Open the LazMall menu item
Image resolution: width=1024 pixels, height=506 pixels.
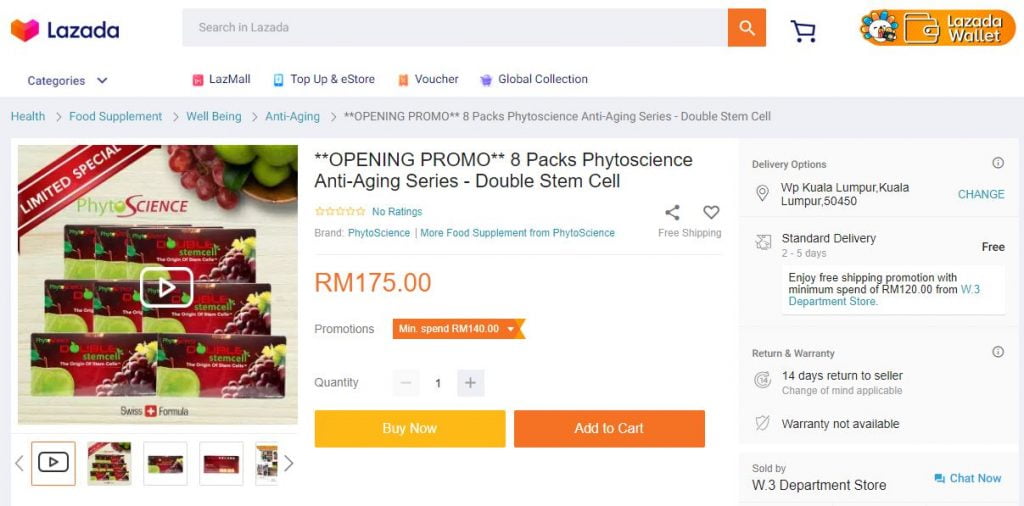[221, 79]
